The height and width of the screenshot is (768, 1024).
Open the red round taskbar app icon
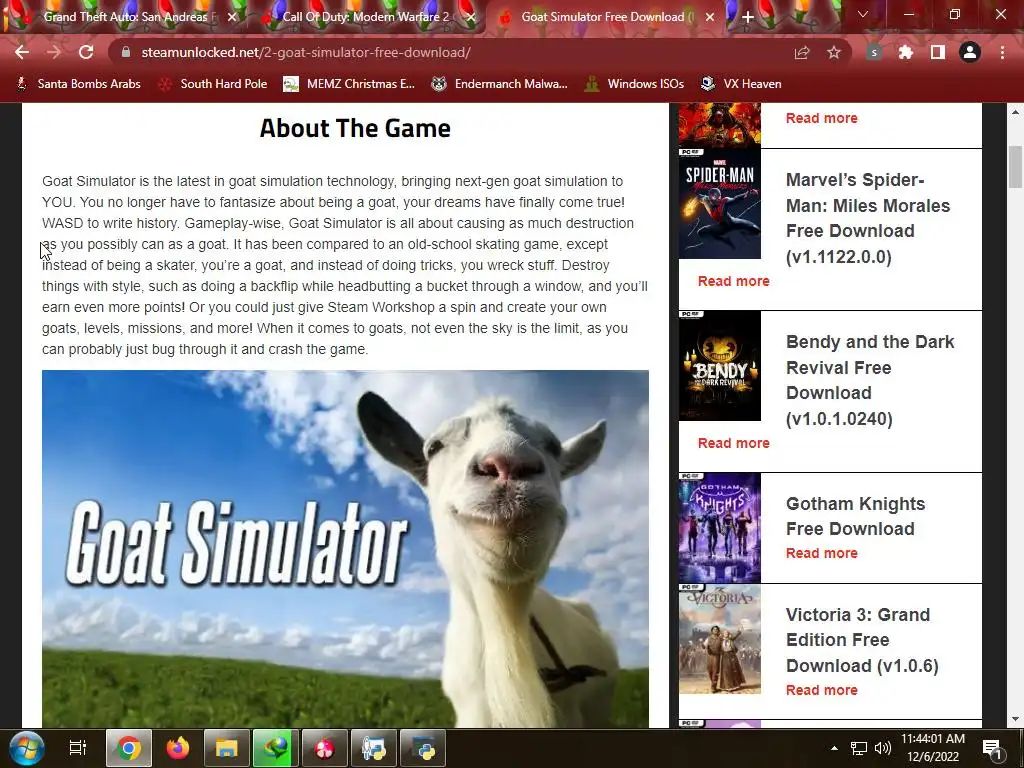[325, 748]
